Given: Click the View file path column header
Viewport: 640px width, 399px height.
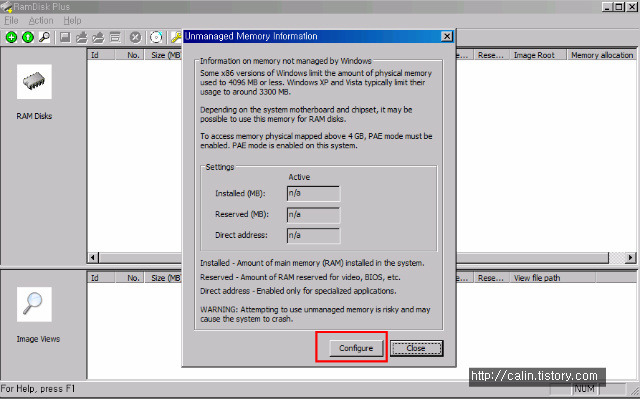Looking at the screenshot, I should click(553, 278).
